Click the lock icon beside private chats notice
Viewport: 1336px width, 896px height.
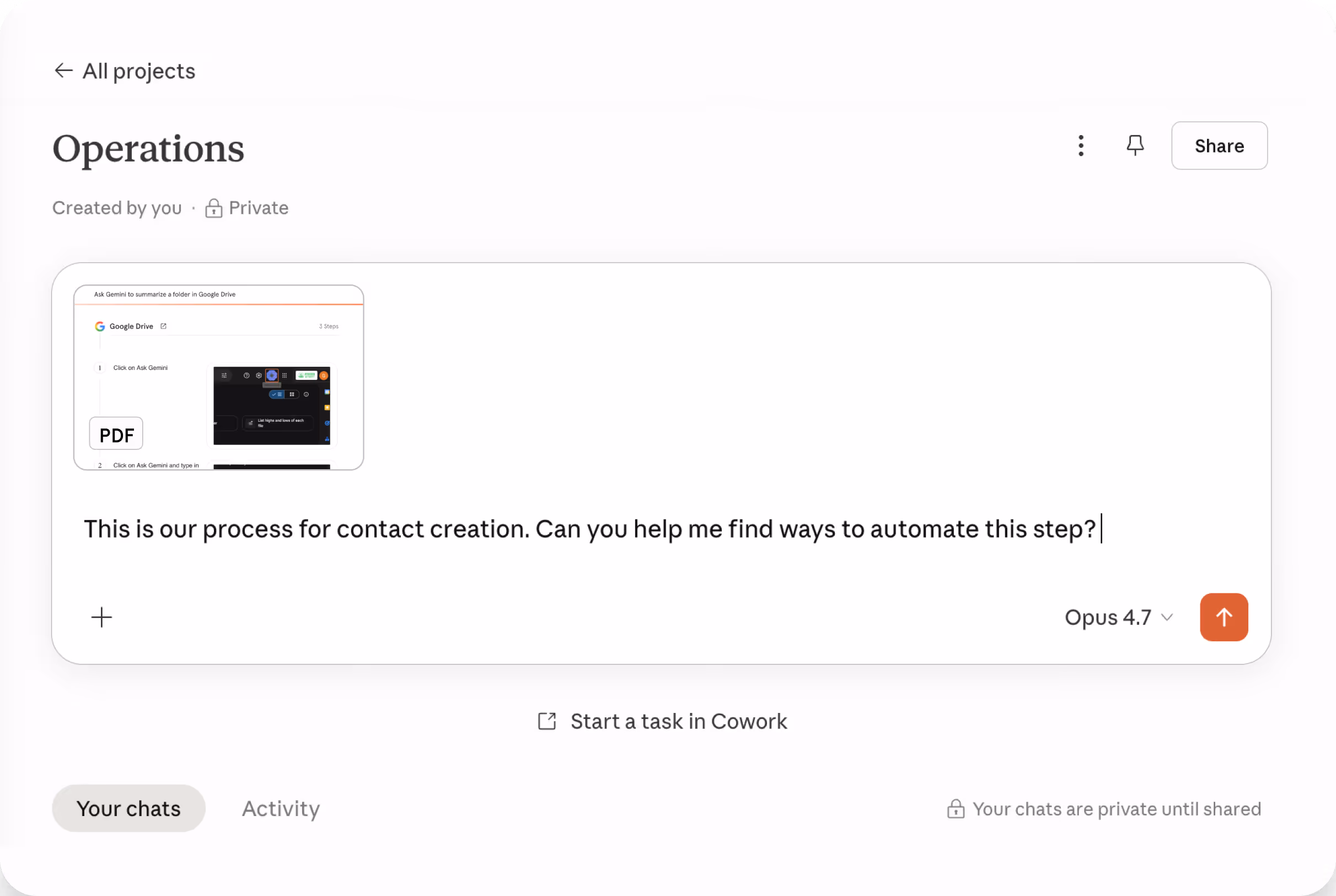tap(956, 809)
